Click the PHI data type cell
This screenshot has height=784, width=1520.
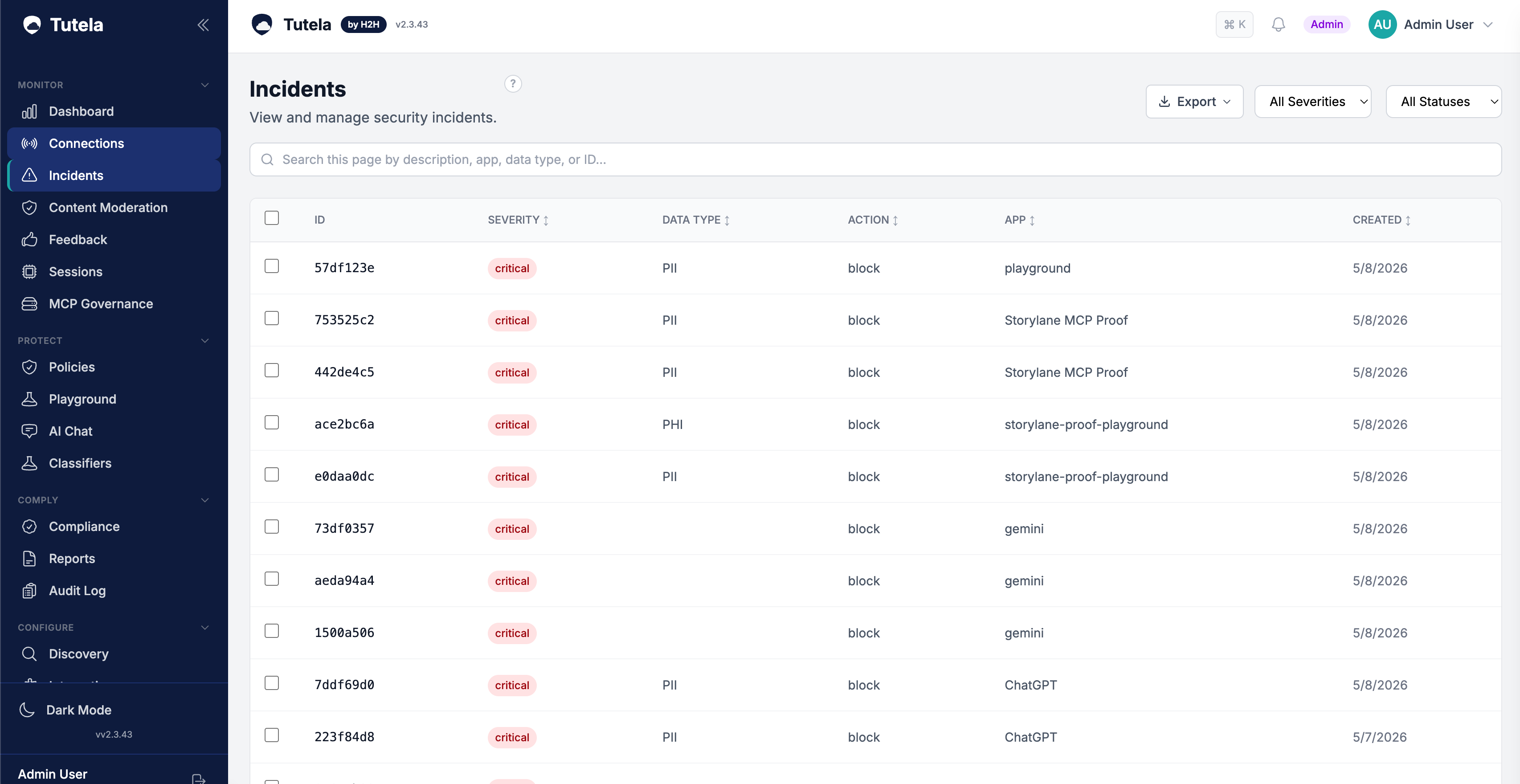pos(672,424)
